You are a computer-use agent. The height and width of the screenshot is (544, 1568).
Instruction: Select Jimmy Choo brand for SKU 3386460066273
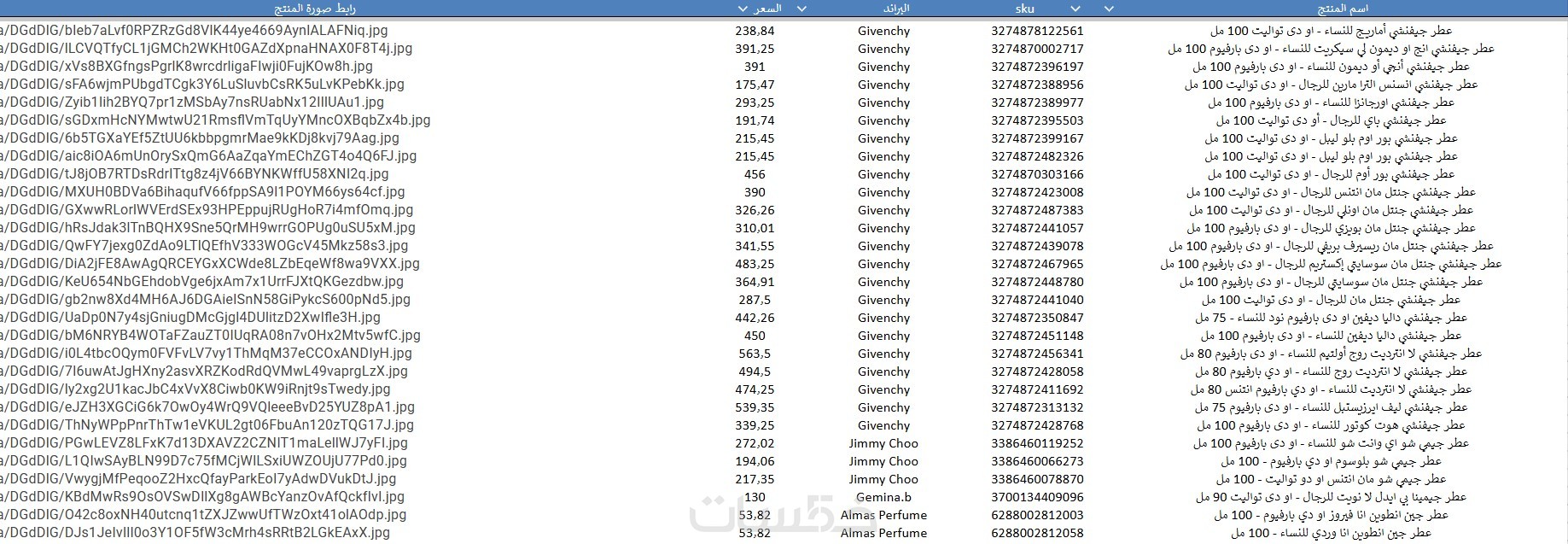click(x=883, y=461)
